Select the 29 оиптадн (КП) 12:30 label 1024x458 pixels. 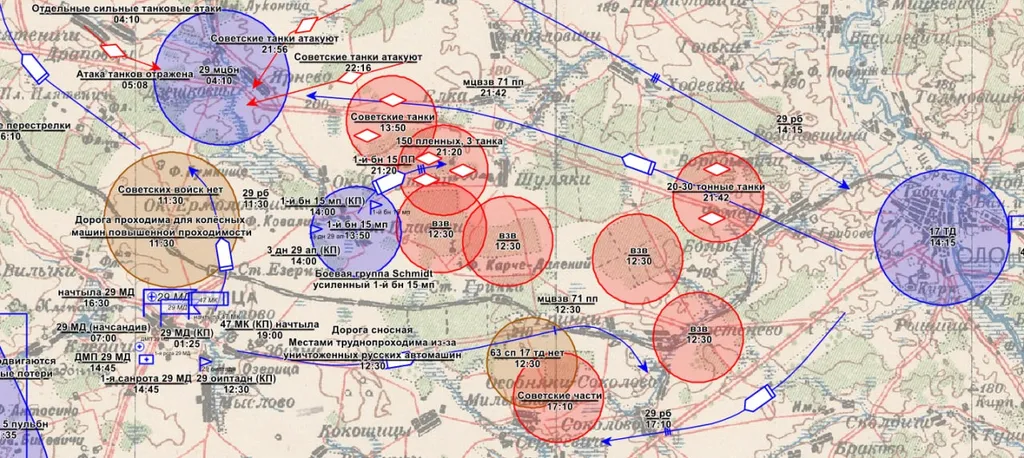pos(237,384)
